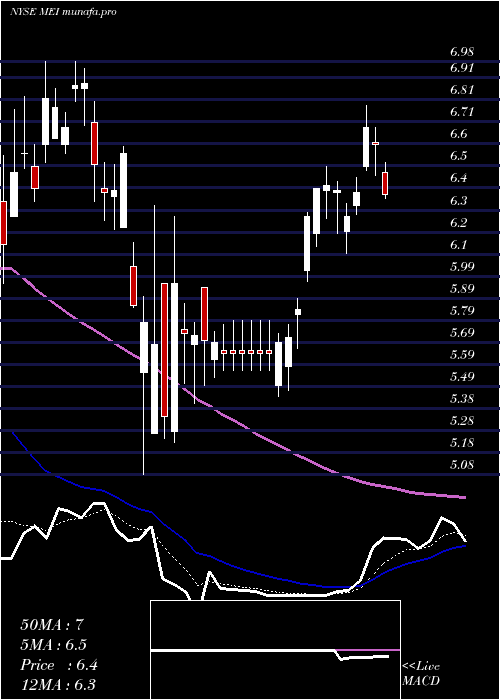Click the <<Live MACD label

[421, 674]
